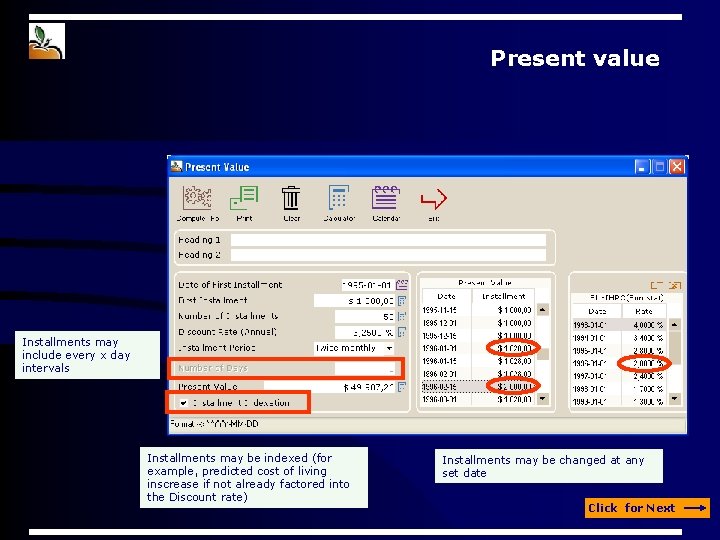
Task: Click calculator icon beside Present Value field
Action: (x=402, y=387)
